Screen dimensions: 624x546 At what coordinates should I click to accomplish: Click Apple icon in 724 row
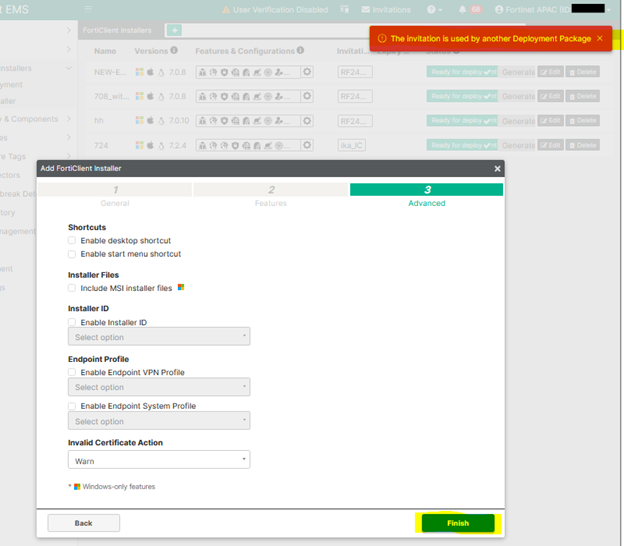click(150, 145)
